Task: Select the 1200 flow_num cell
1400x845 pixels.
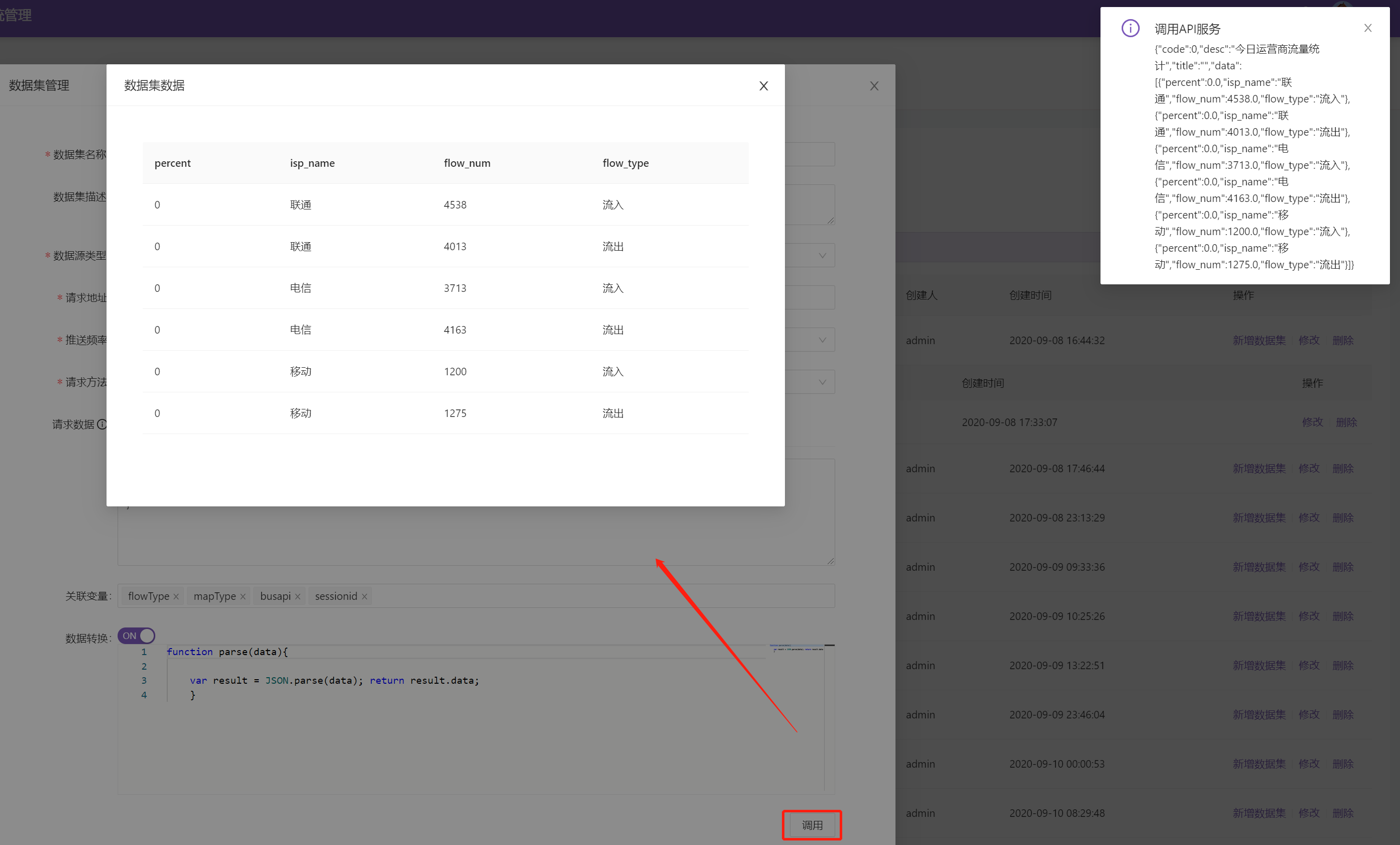Action: (x=455, y=371)
